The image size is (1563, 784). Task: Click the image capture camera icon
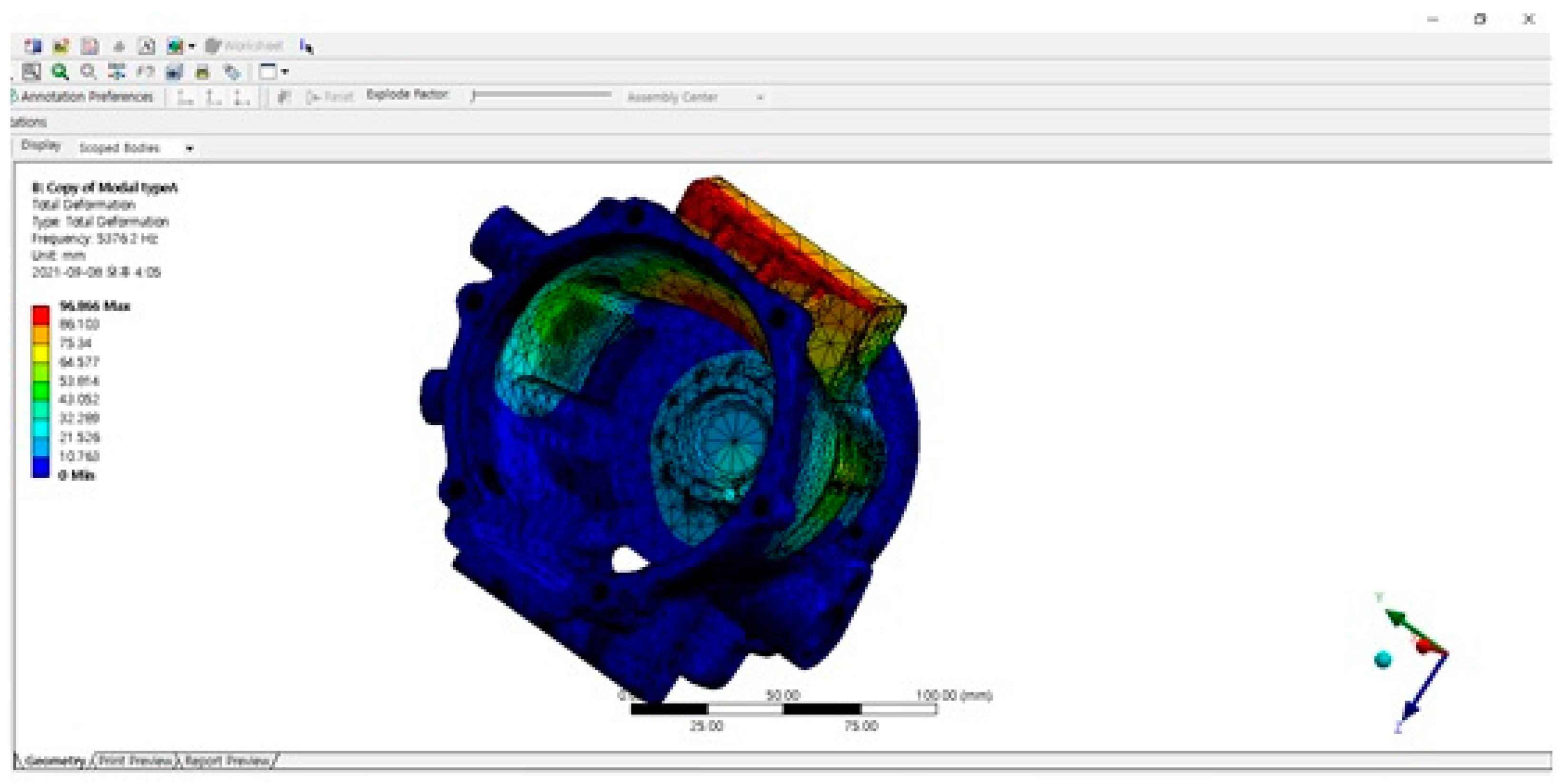pos(174,72)
